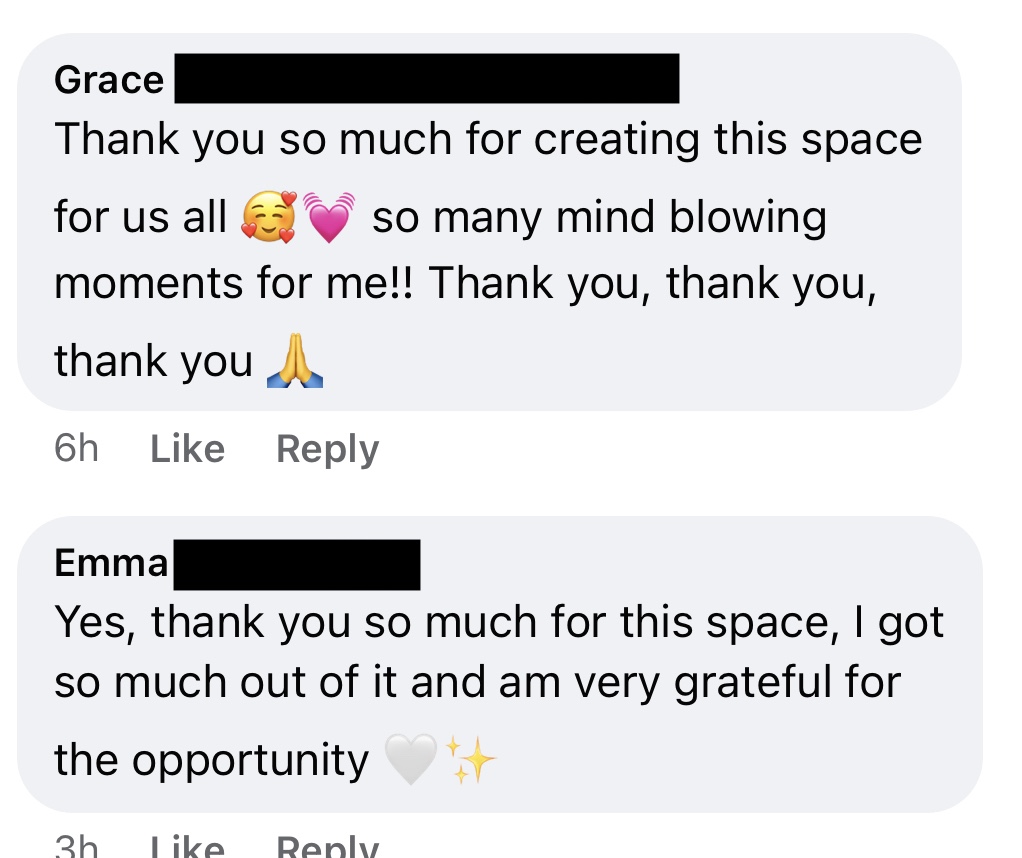The width and height of the screenshot is (1022, 858).
Task: Click the redacted surname beside Grace
Action: 427,79
